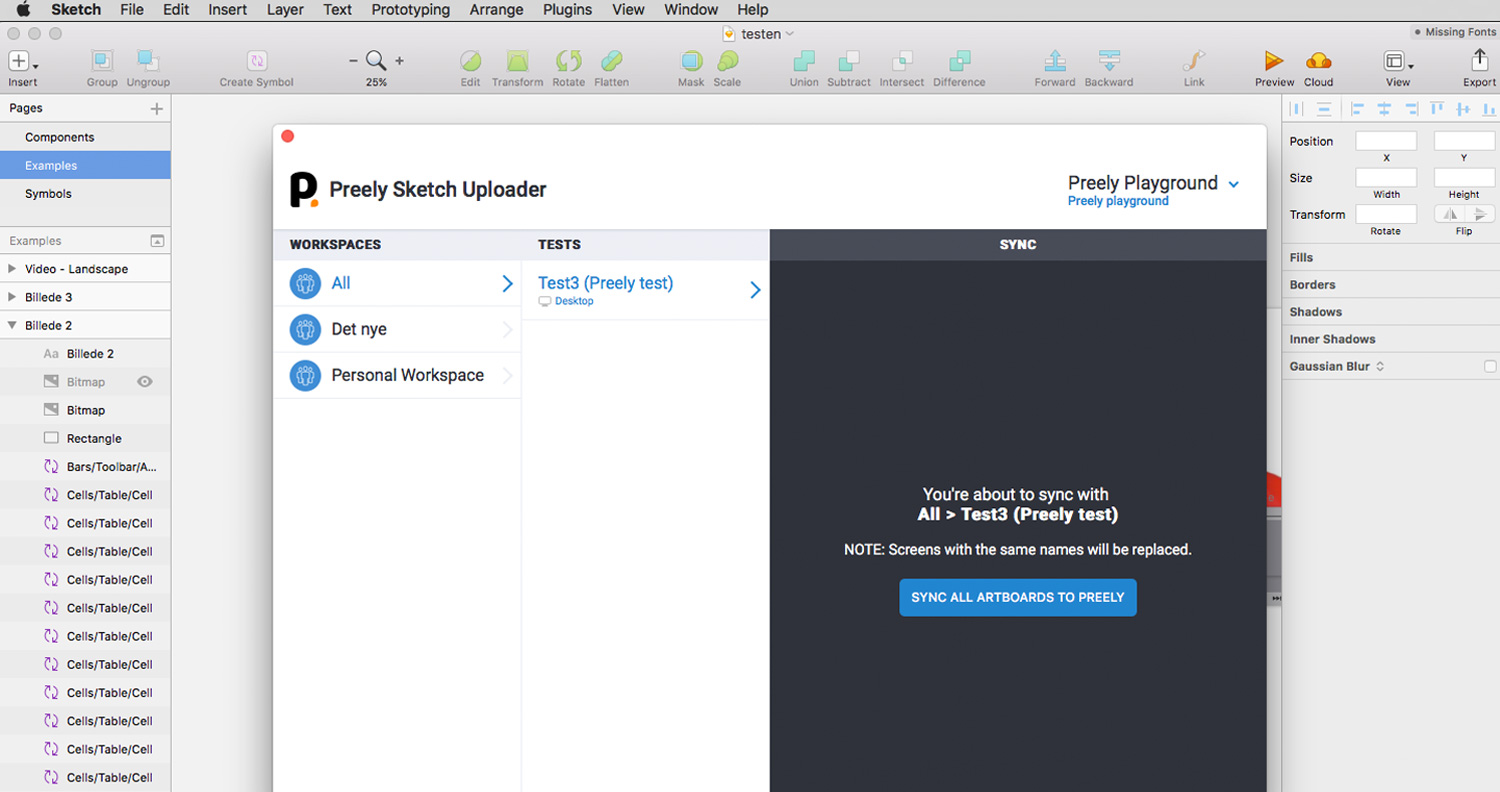
Task: Apply the Intersect boolean operation
Action: coord(902,61)
